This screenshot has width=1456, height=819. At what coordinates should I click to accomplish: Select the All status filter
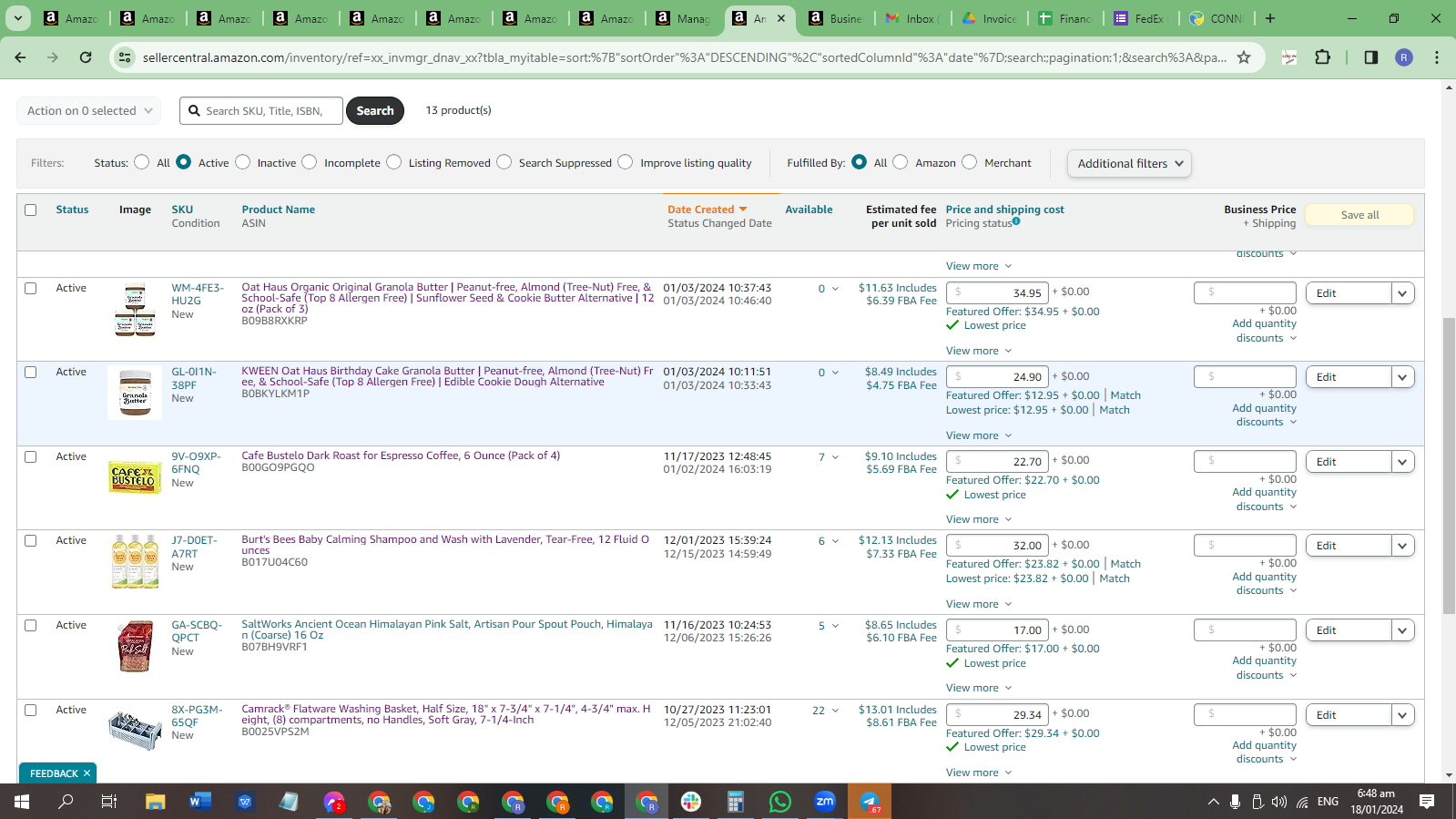point(141,162)
